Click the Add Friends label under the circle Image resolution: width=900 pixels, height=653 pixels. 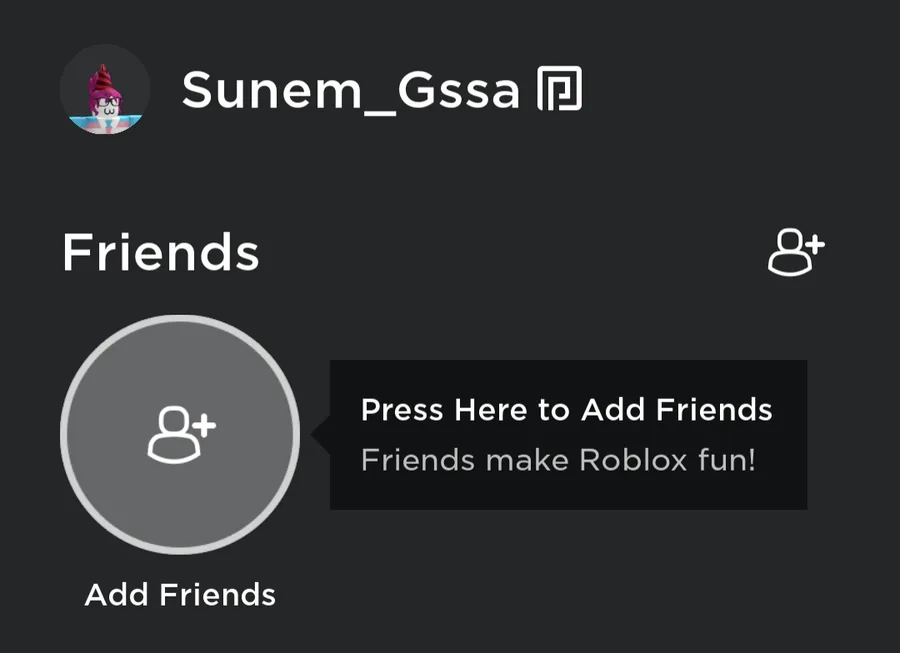point(180,595)
